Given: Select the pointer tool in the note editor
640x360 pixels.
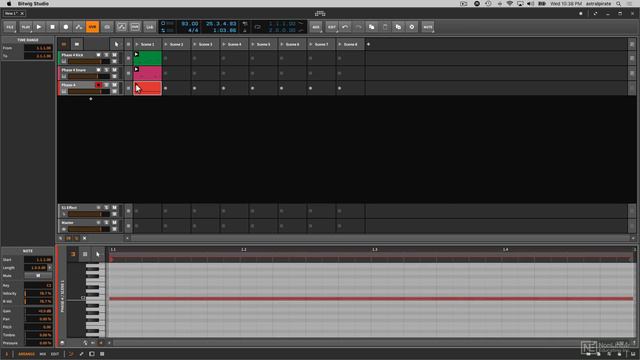Looking at the screenshot, I should pos(98,254).
